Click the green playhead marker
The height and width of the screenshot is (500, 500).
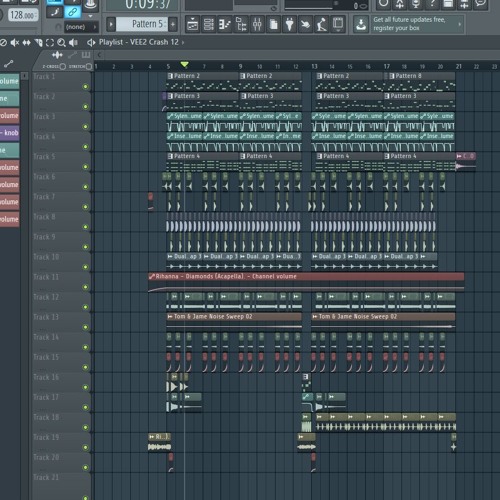[x=184, y=64]
